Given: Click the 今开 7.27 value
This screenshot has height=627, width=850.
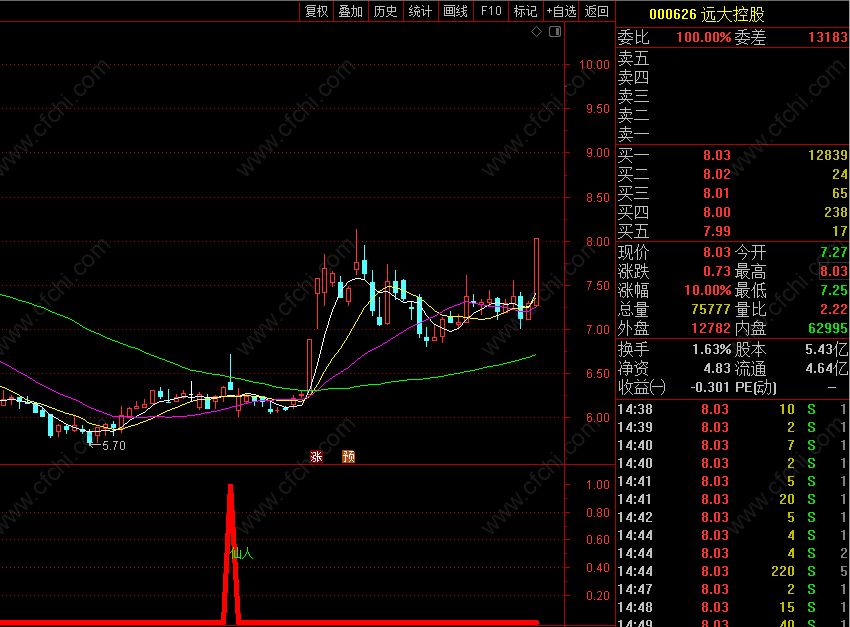Looking at the screenshot, I should pyautogui.click(x=834, y=253).
